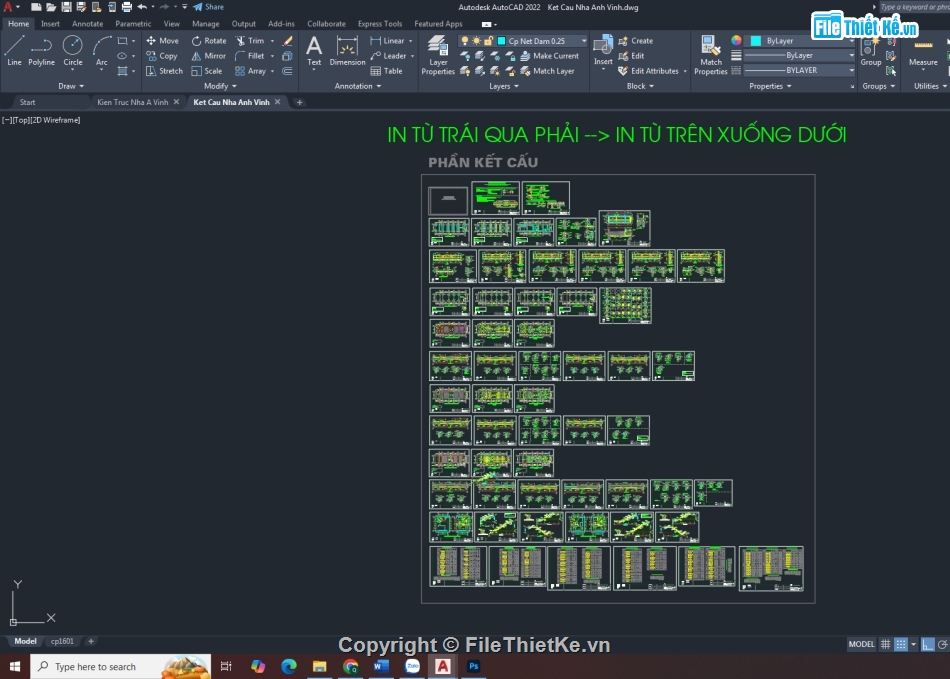
Task: Click the Mirror tool
Action: 208,56
